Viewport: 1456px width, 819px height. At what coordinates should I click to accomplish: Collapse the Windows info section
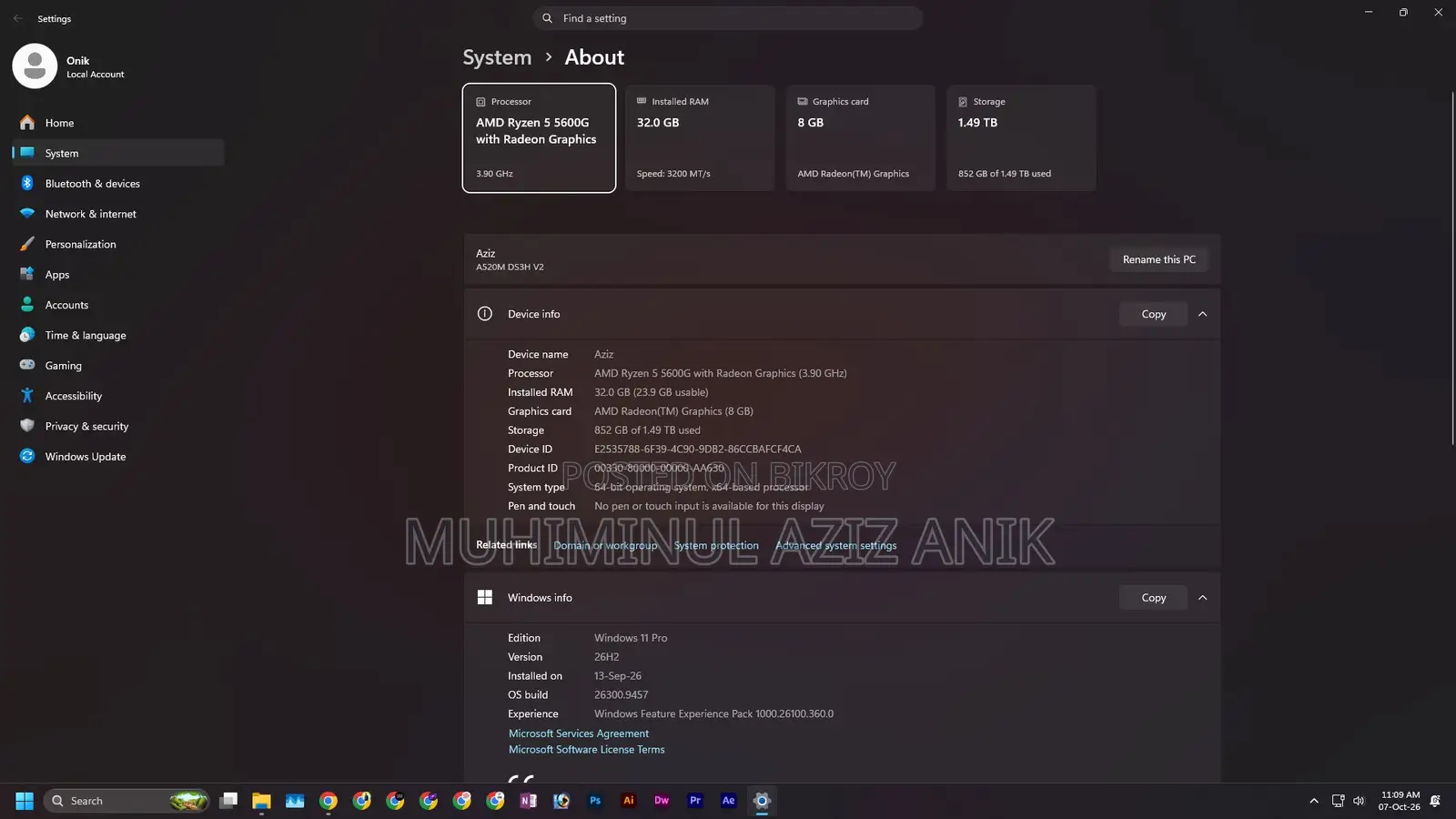pyautogui.click(x=1203, y=598)
